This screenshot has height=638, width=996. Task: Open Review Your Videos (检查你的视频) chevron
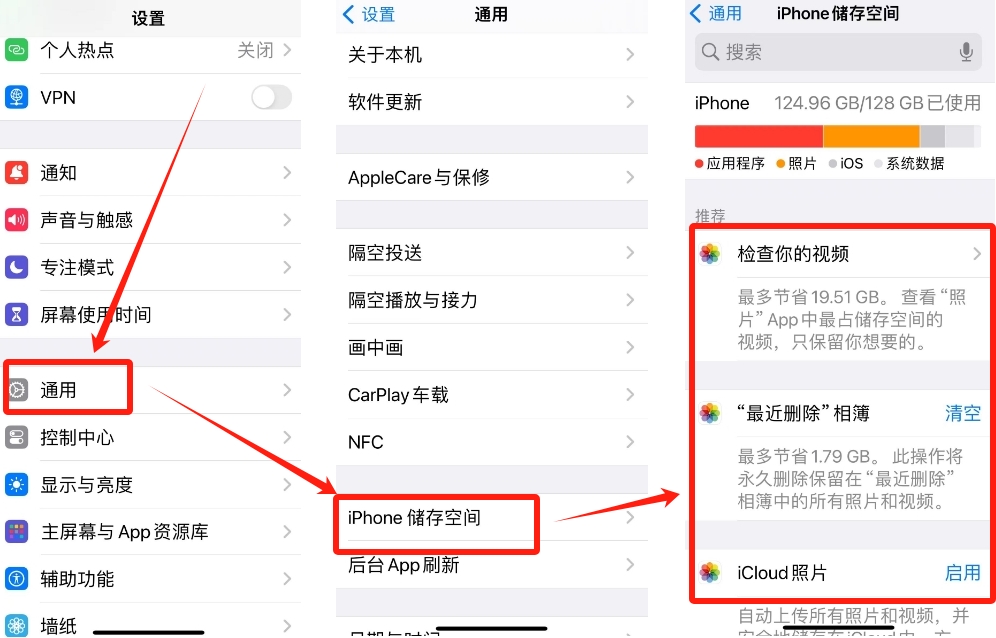tap(976, 254)
